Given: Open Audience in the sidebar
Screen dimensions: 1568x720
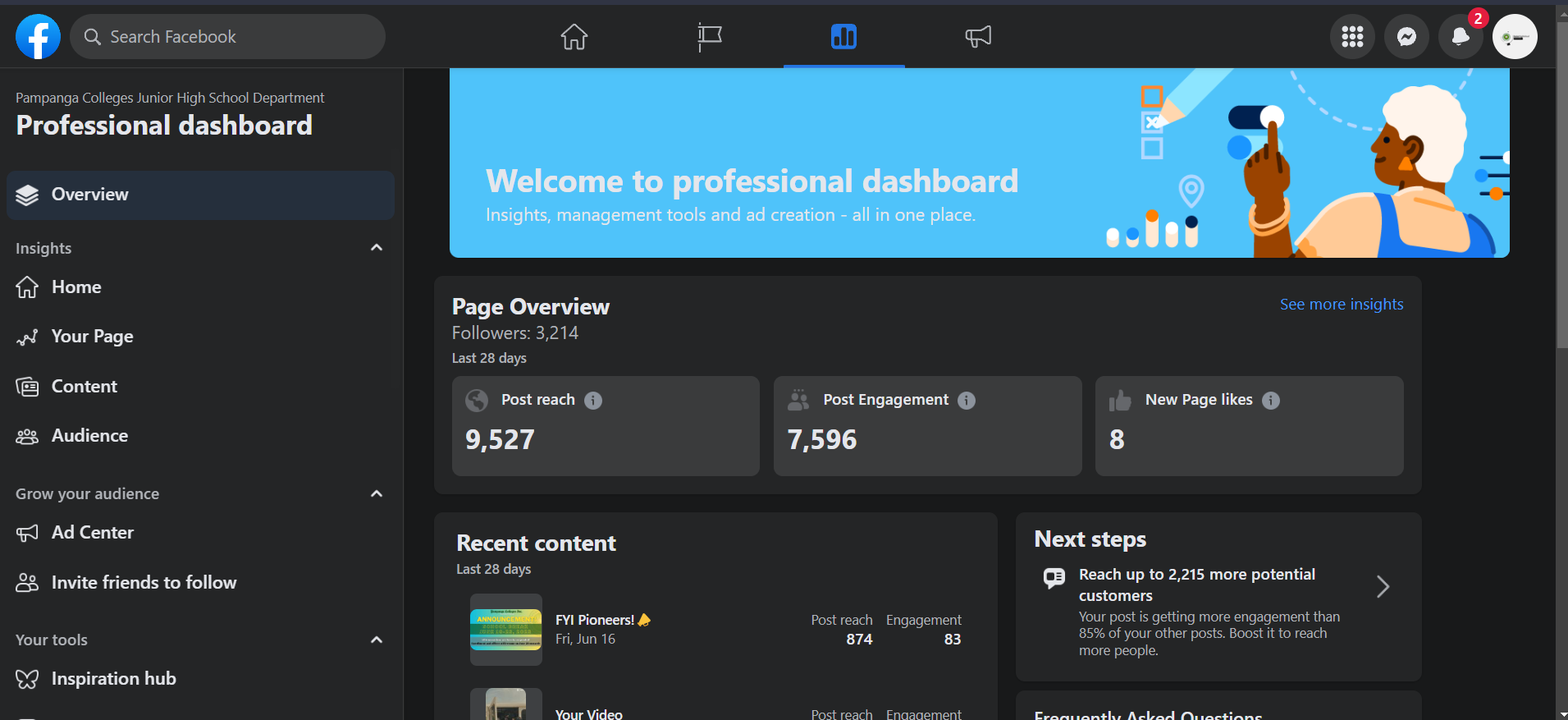Looking at the screenshot, I should click(200, 436).
